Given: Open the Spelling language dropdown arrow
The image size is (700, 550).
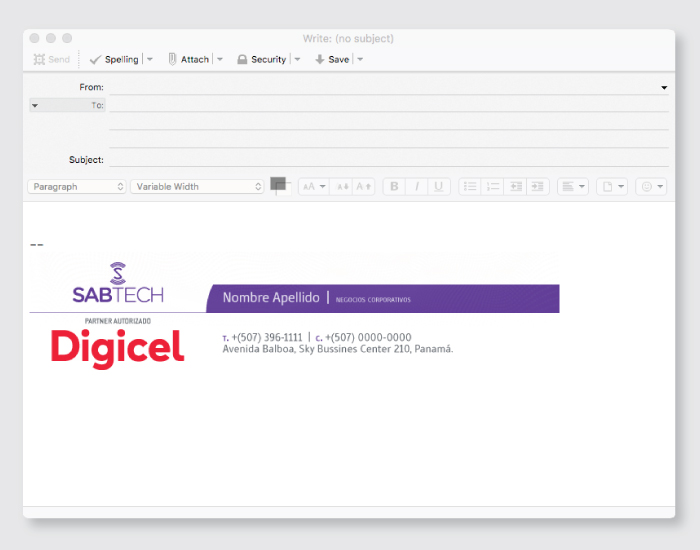Looking at the screenshot, I should 150,60.
